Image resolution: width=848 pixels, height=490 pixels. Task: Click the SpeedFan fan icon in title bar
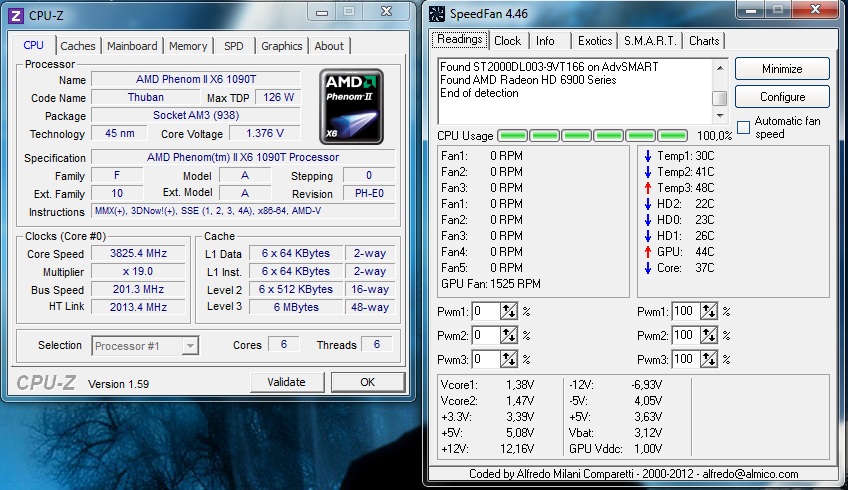[436, 14]
